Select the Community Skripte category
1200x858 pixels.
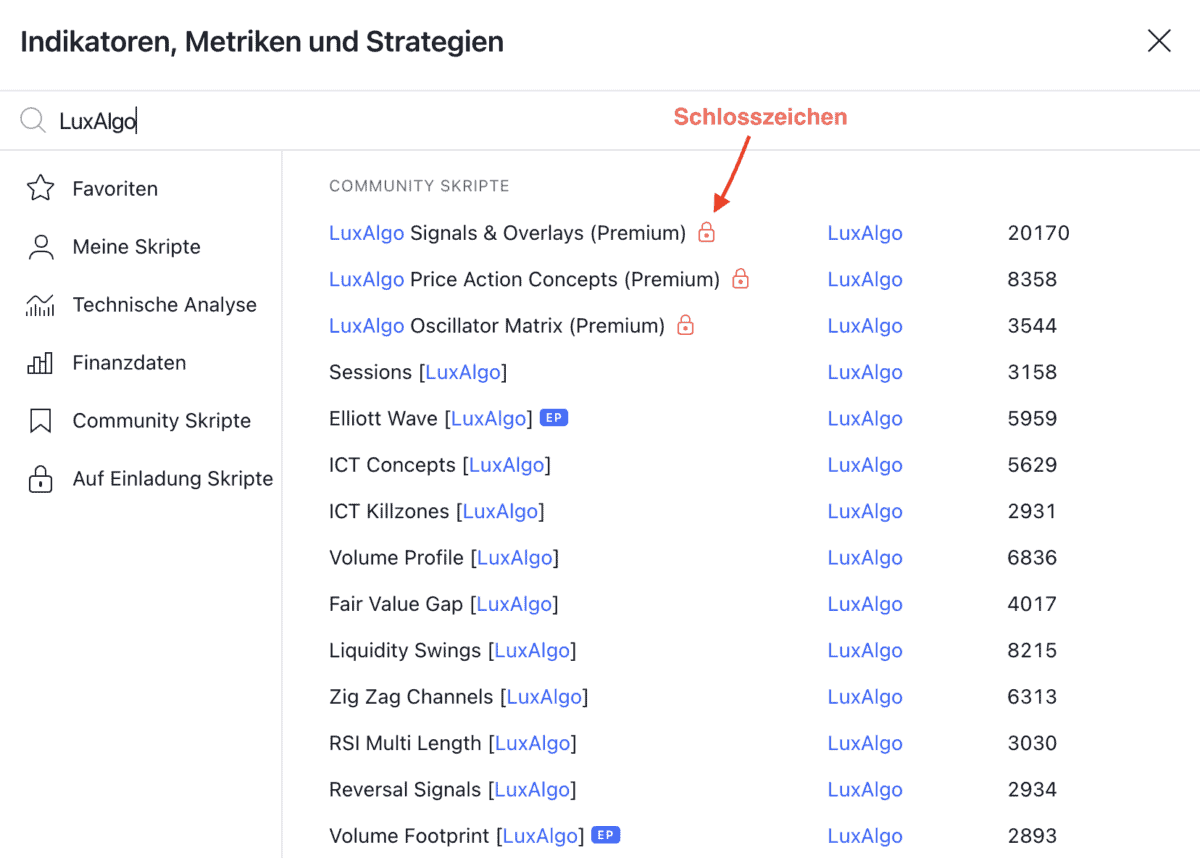click(x=160, y=420)
